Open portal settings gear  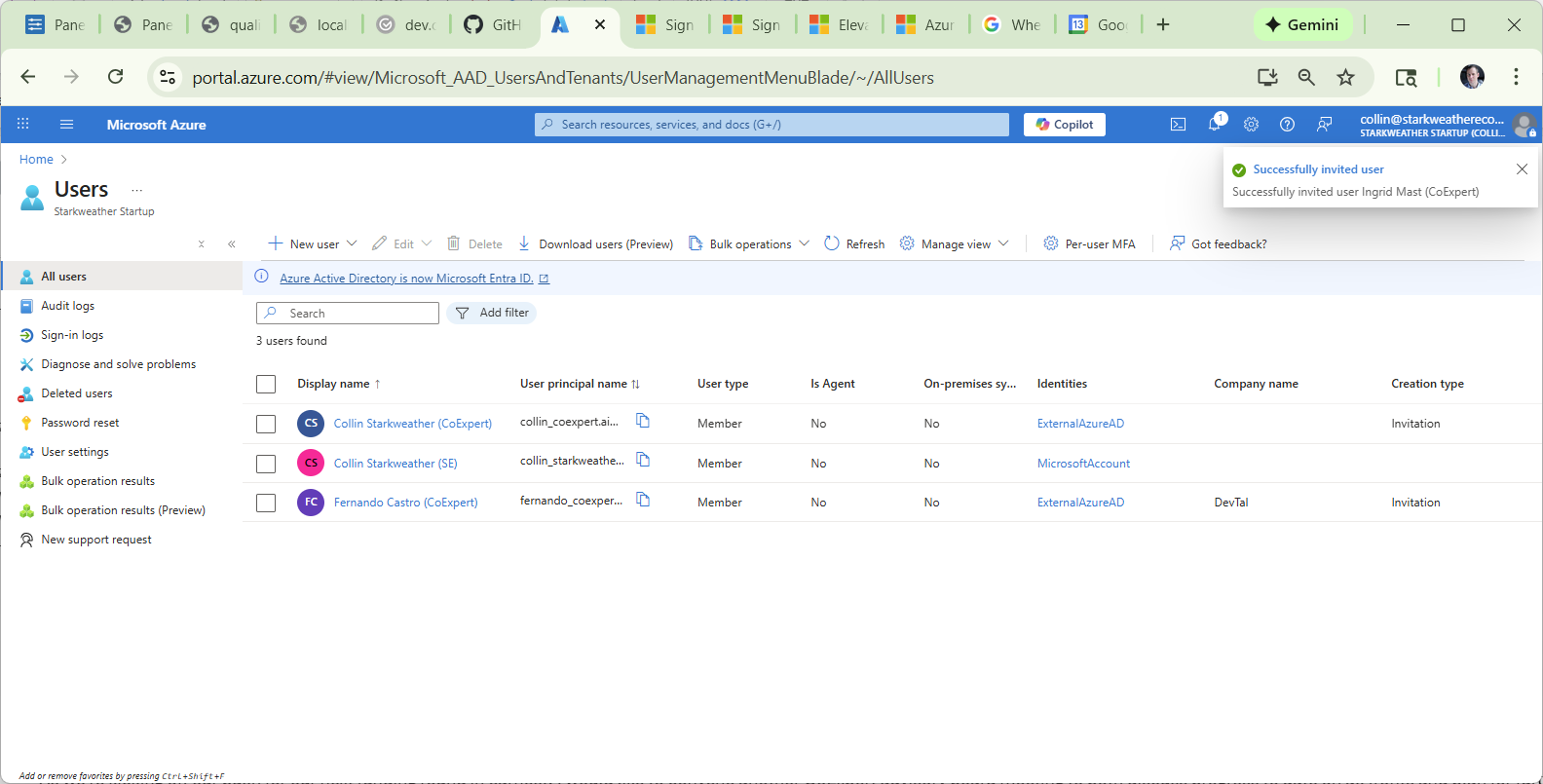tap(1251, 125)
